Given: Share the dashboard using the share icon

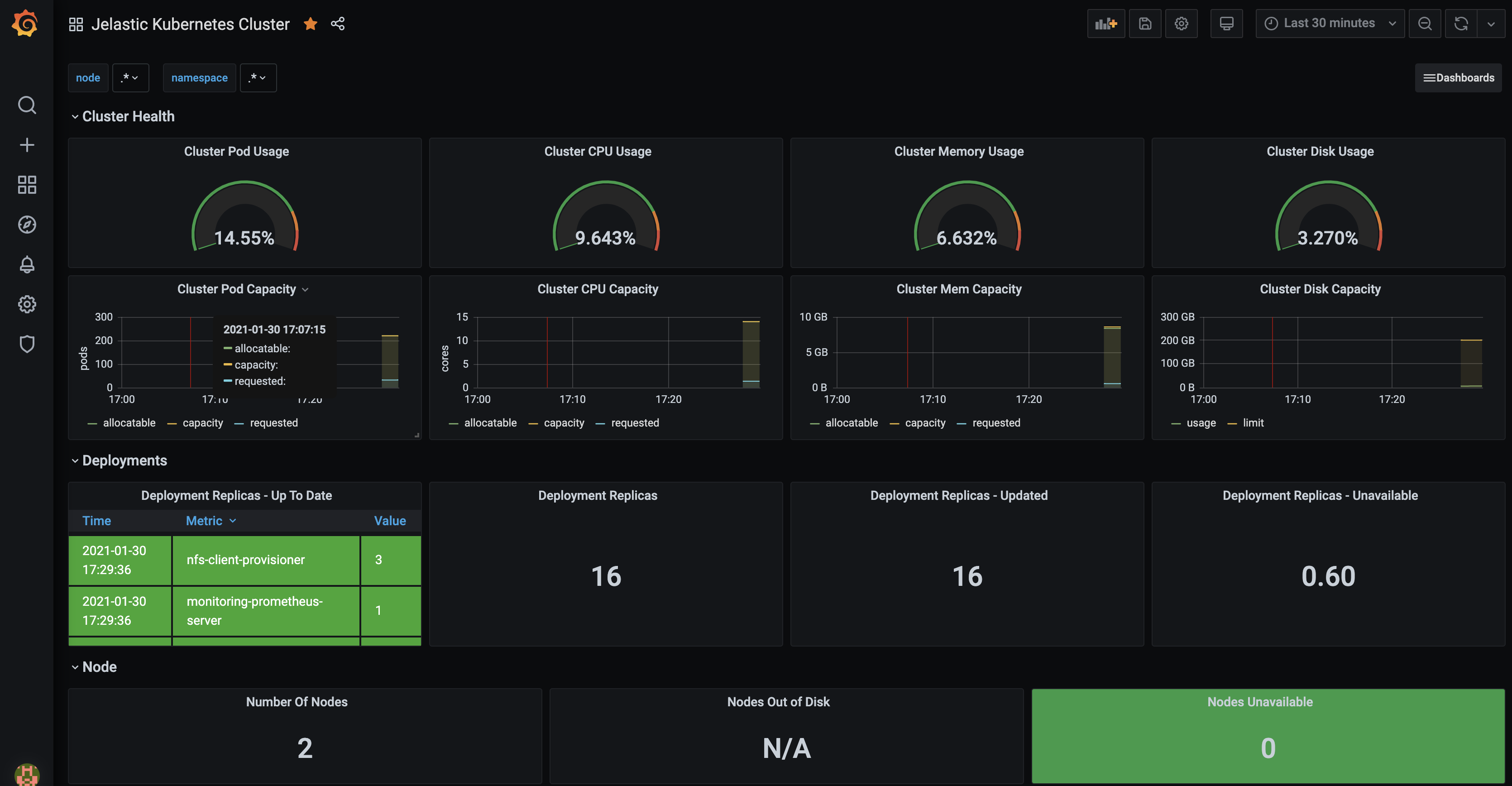Looking at the screenshot, I should 338,24.
